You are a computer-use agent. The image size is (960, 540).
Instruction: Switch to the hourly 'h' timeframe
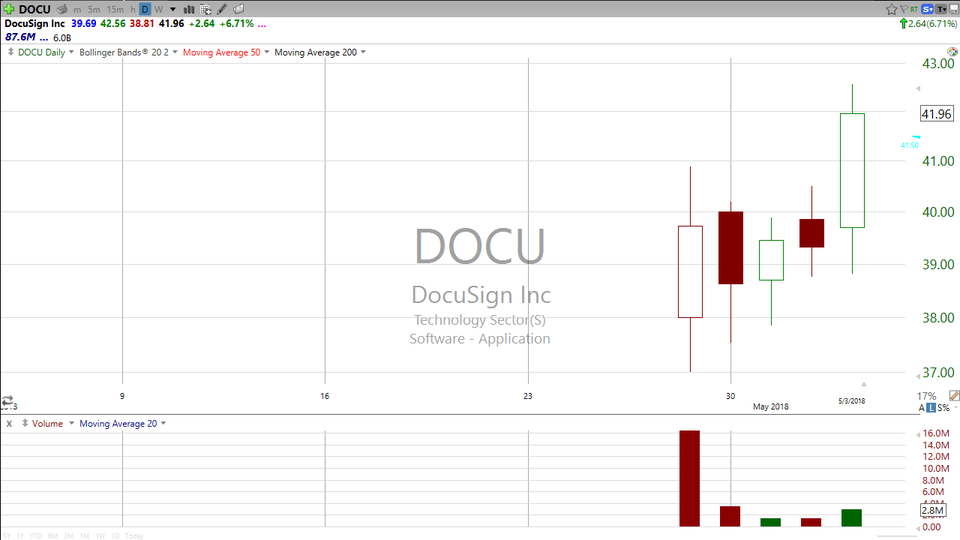point(133,10)
